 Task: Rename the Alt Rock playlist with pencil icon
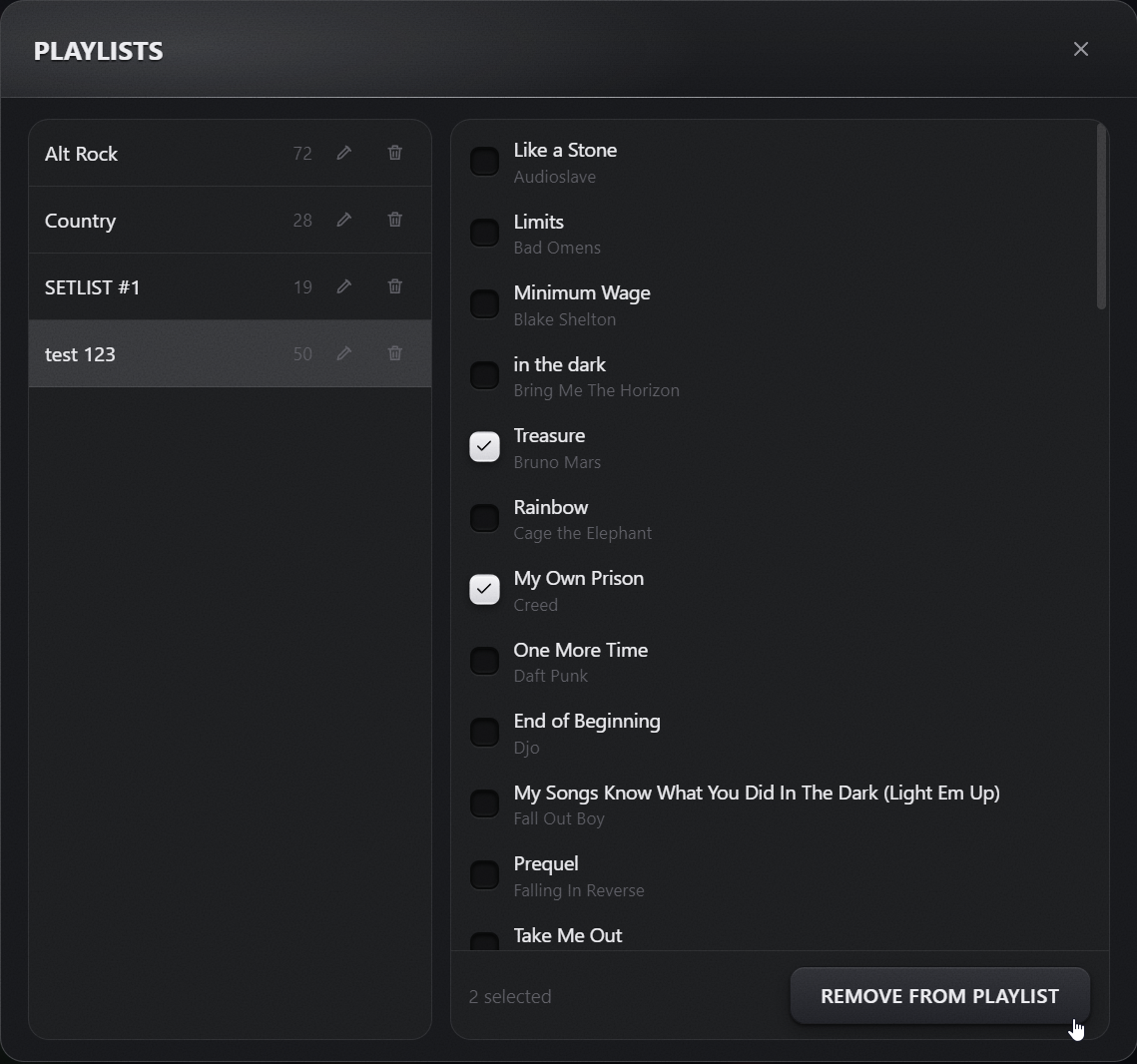344,153
